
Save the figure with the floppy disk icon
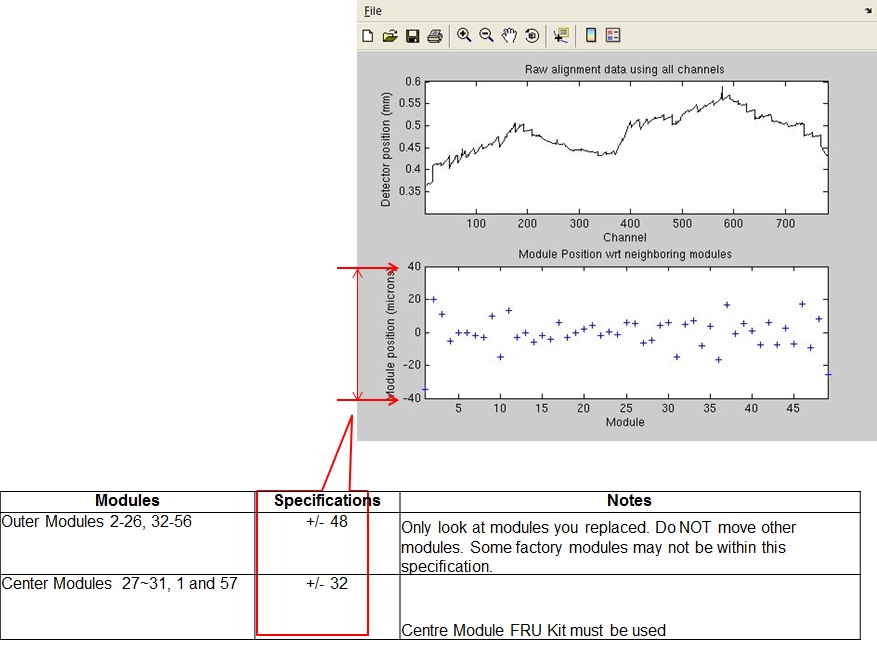click(412, 36)
